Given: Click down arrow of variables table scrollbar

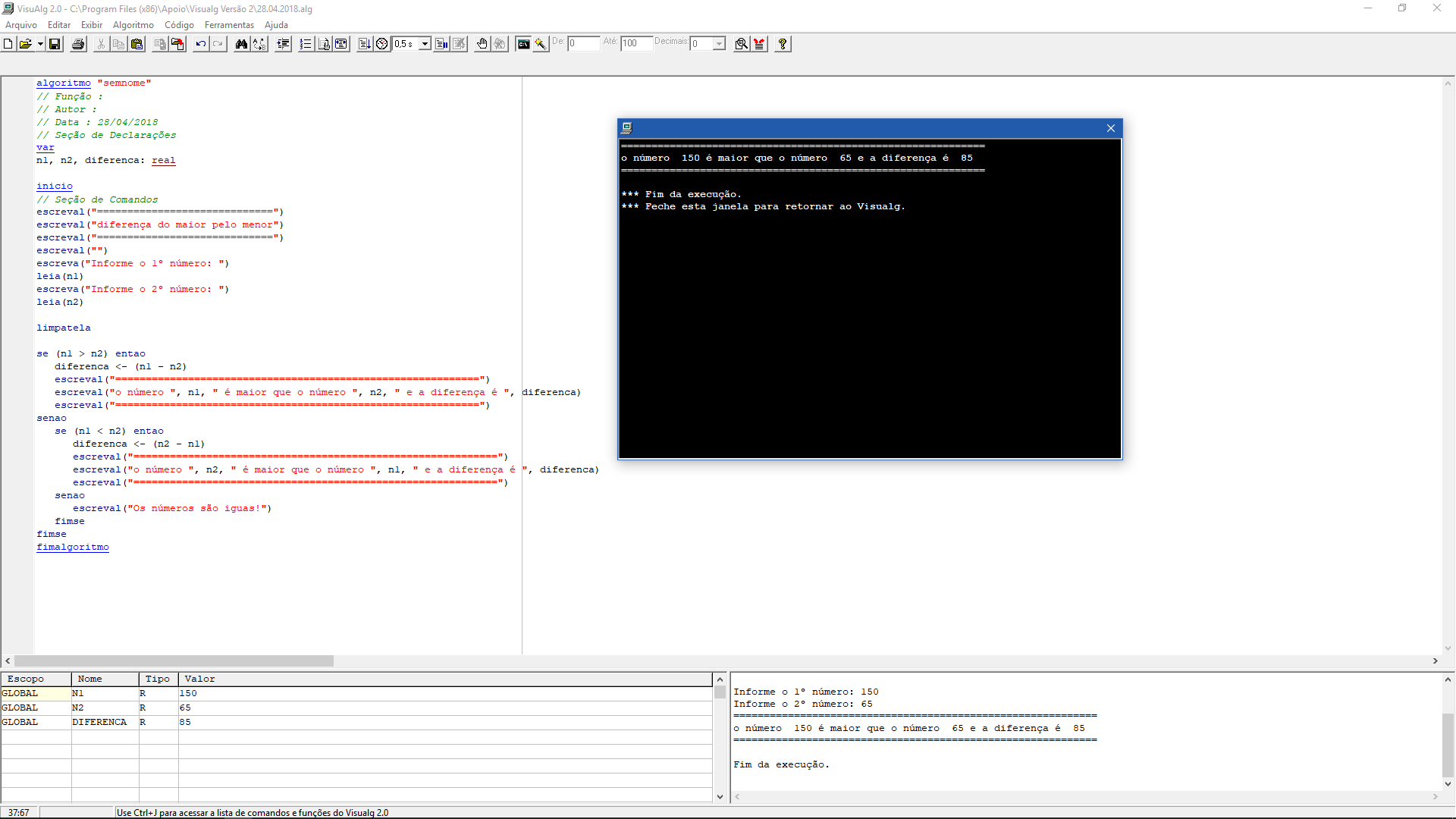Looking at the screenshot, I should pyautogui.click(x=720, y=796).
